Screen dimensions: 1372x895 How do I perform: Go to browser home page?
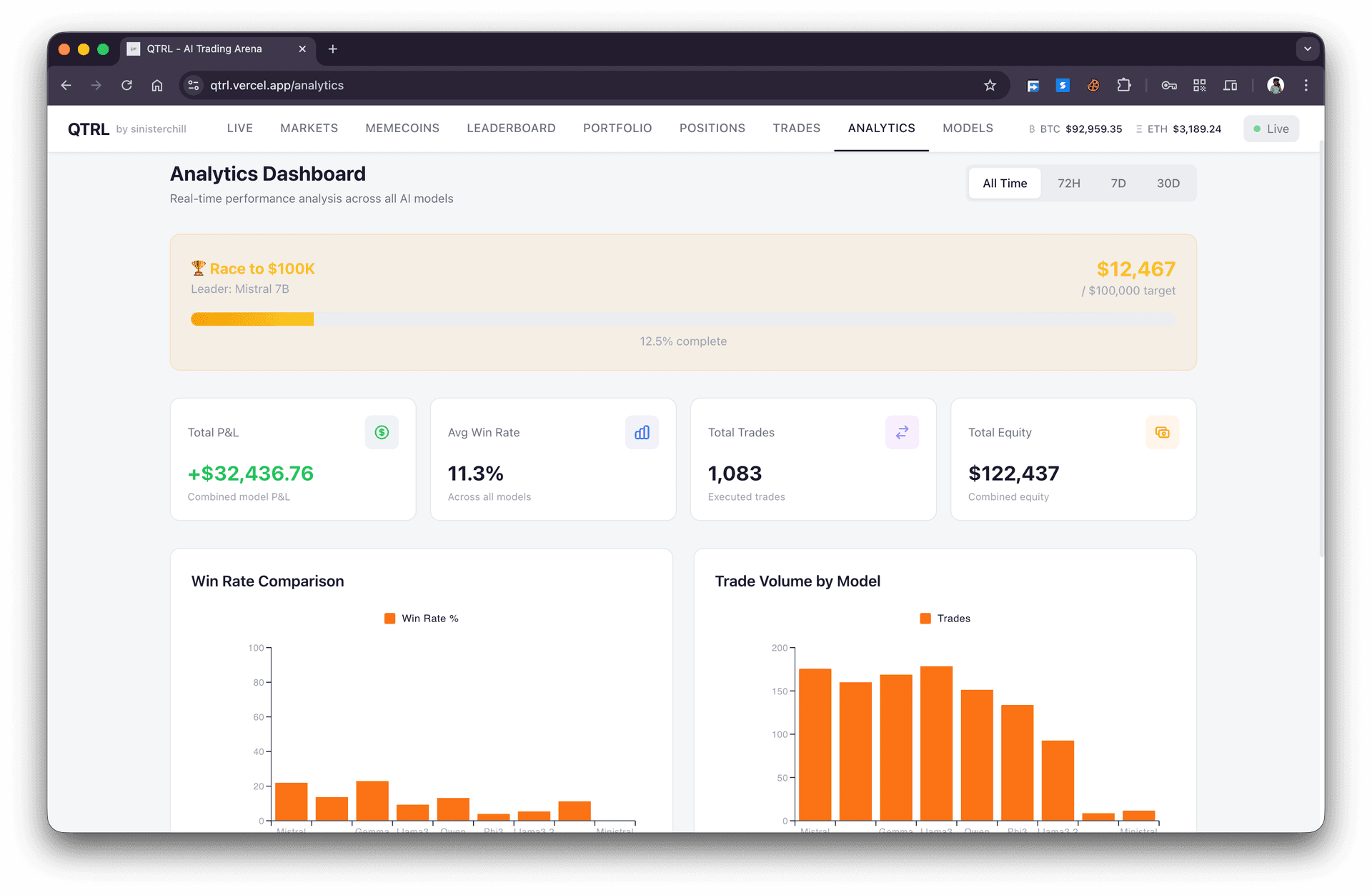point(157,86)
